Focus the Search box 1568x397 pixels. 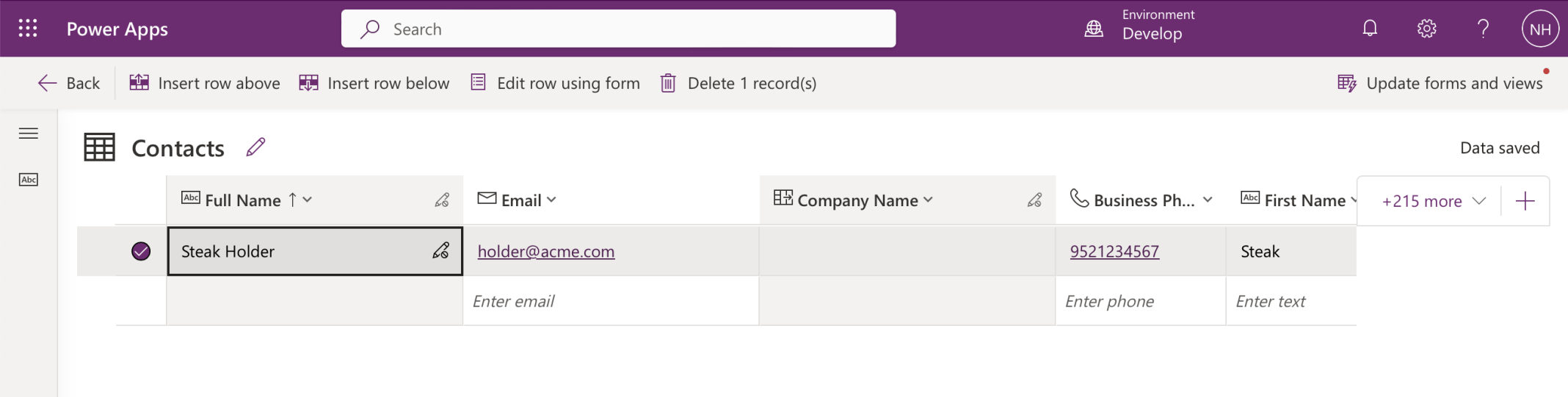tap(618, 29)
